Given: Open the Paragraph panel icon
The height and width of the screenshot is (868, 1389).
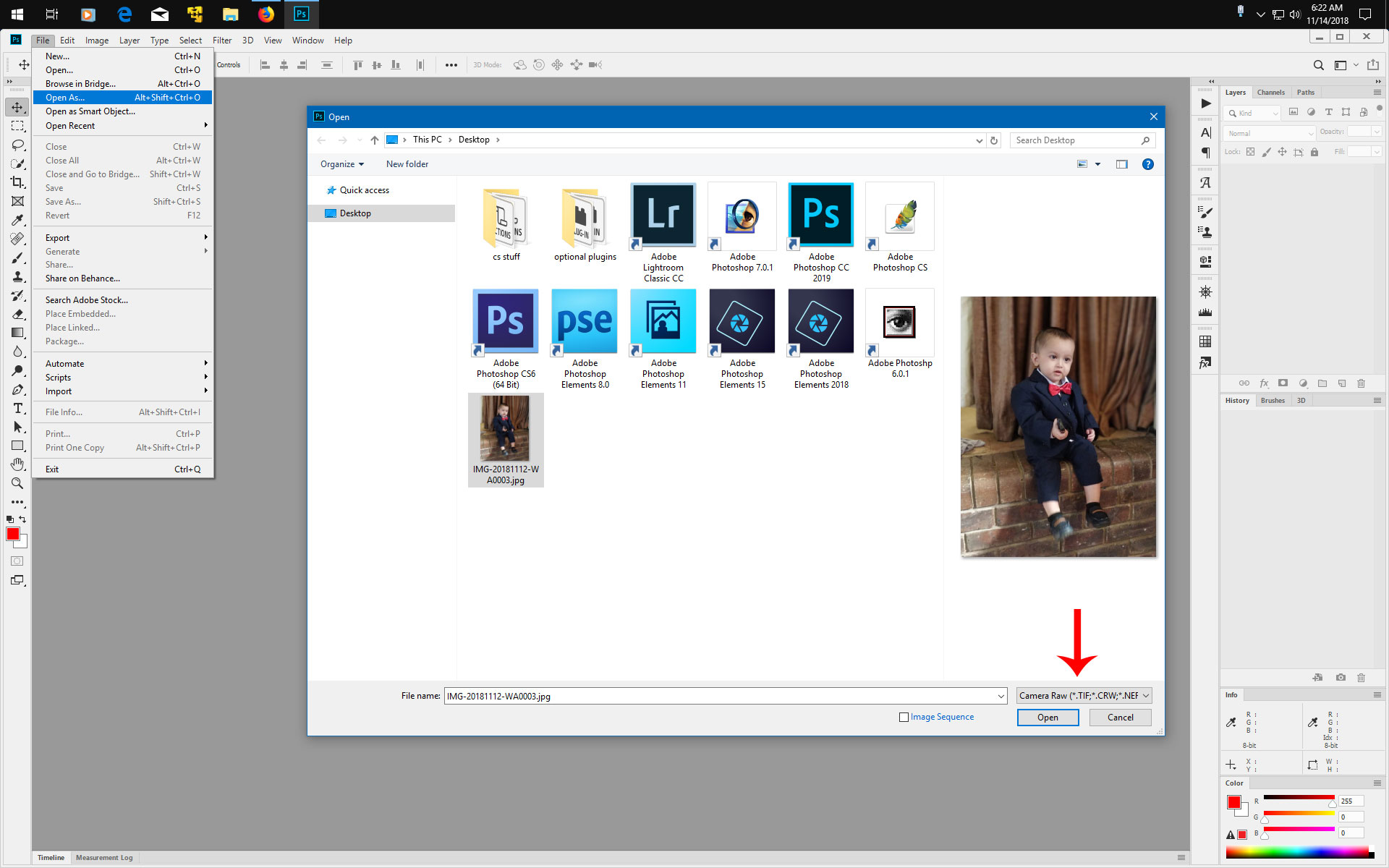Looking at the screenshot, I should click(1205, 153).
